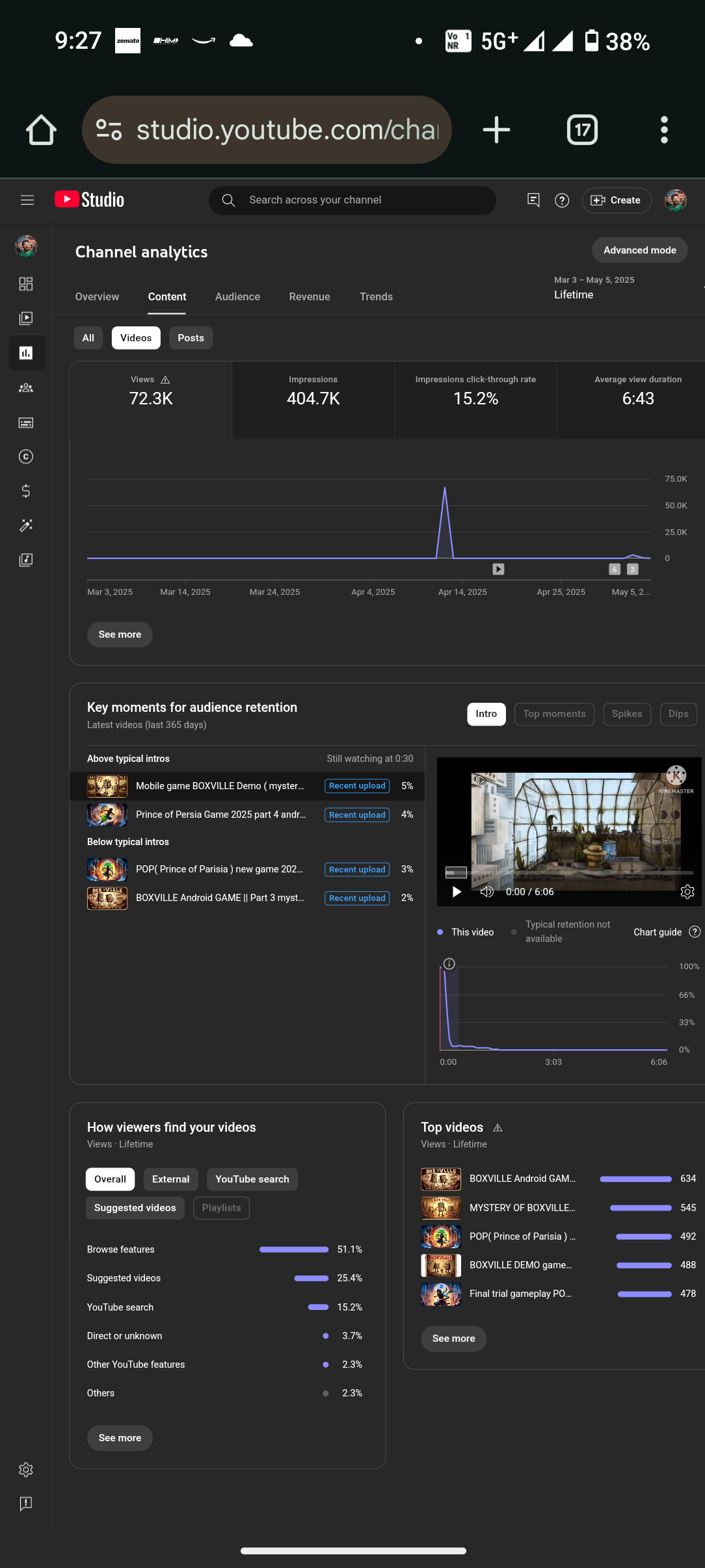Play the retention preview video
This screenshot has width=705, height=1568.
click(x=457, y=892)
